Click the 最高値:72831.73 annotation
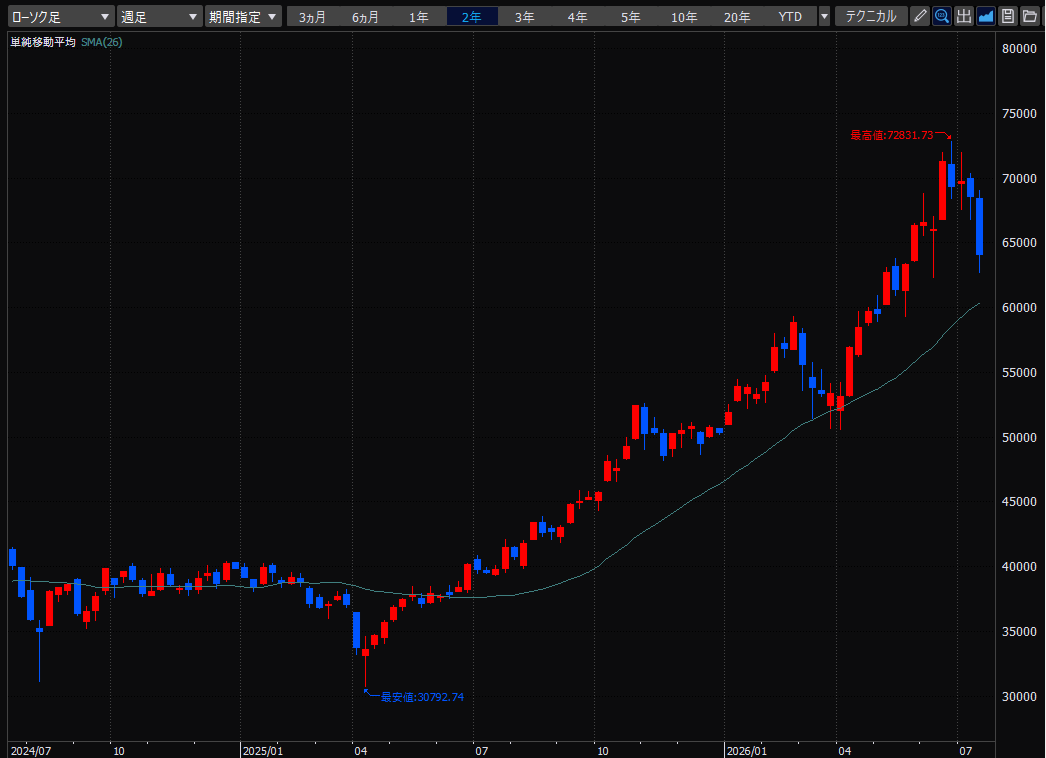 click(891, 135)
